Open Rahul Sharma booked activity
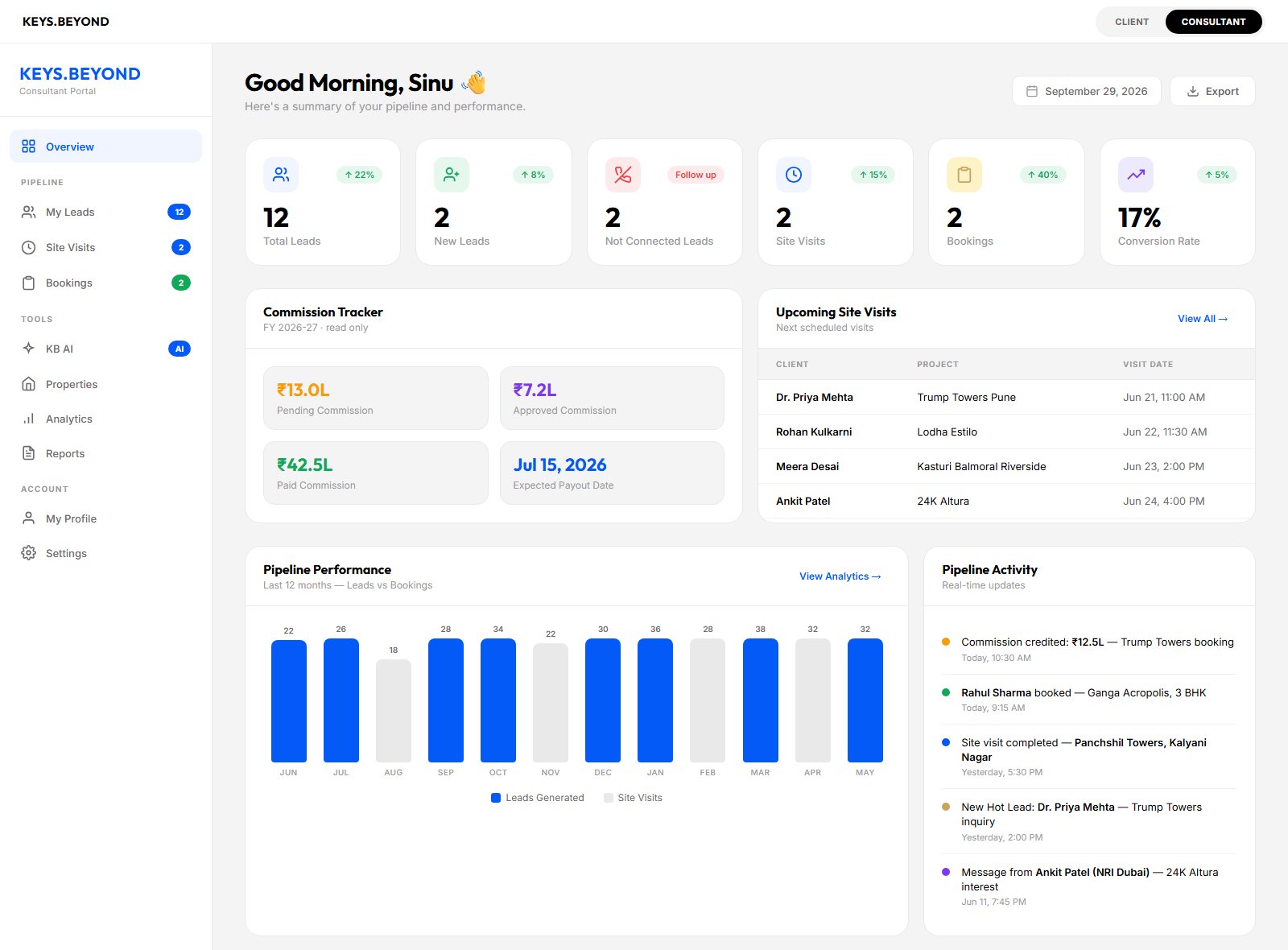This screenshot has width=1288, height=950. 1089,700
